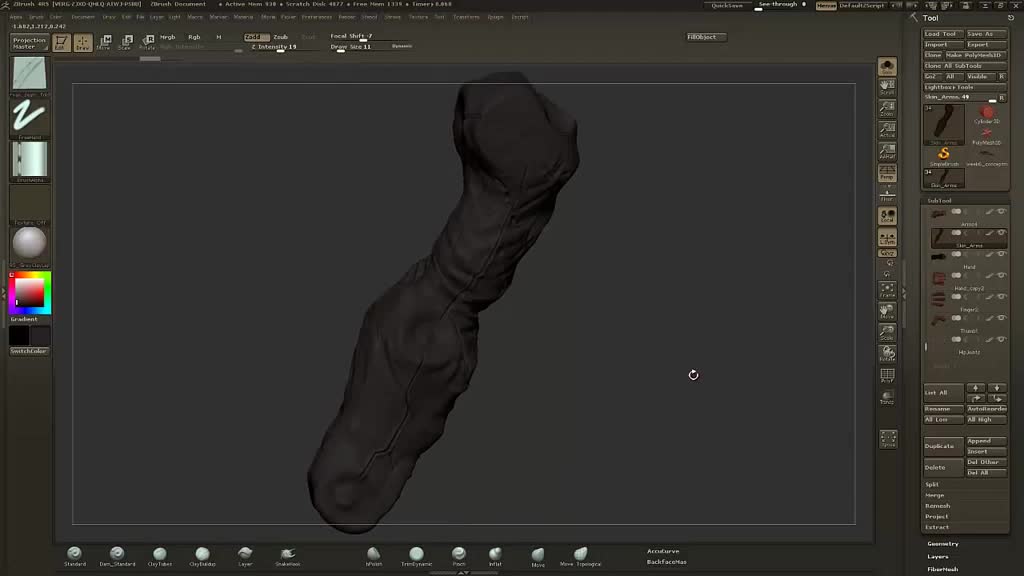1024x576 pixels.
Task: Select the Dam_Standard brush
Action: [117, 554]
